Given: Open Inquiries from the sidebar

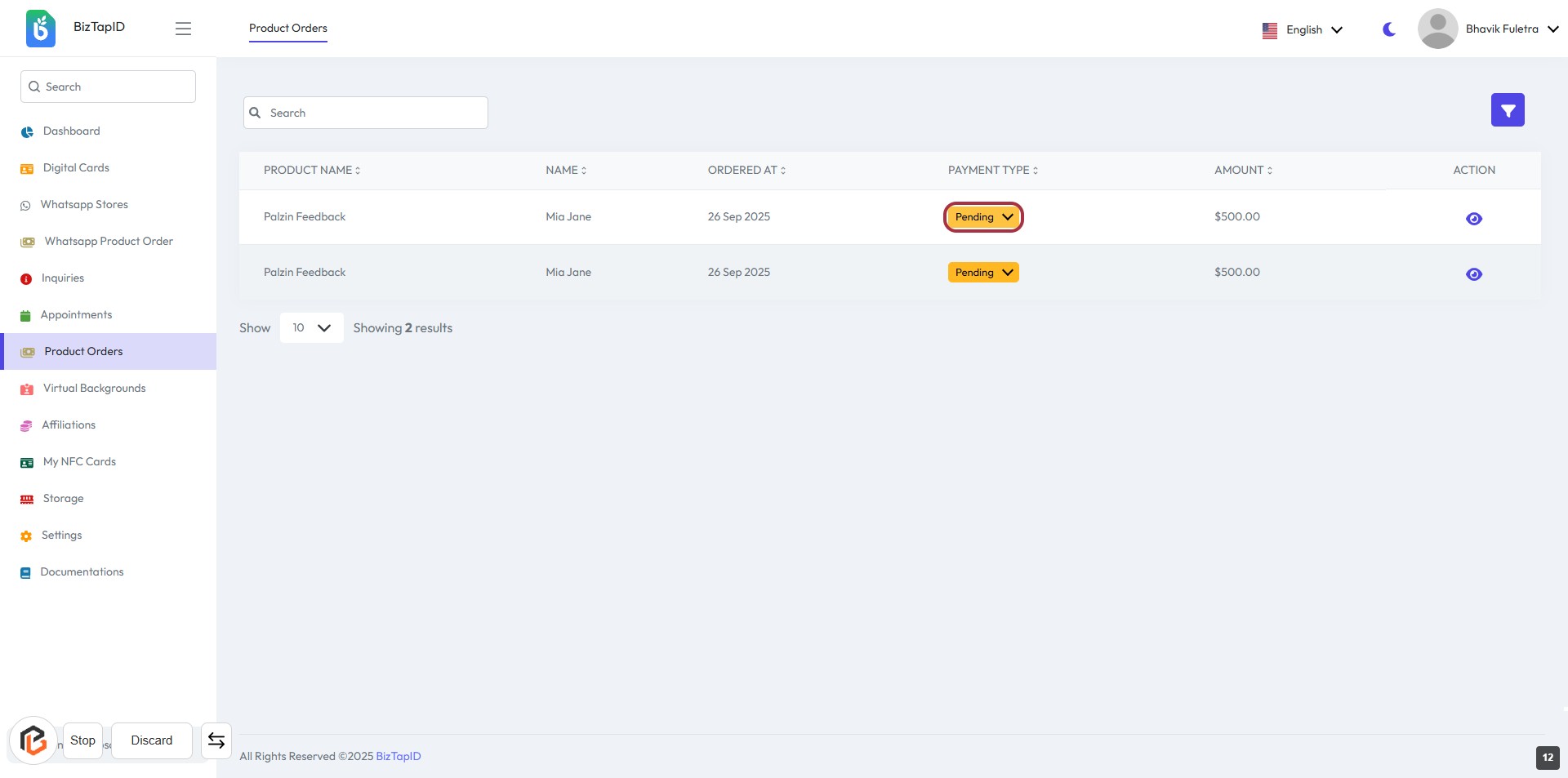Looking at the screenshot, I should pyautogui.click(x=63, y=278).
